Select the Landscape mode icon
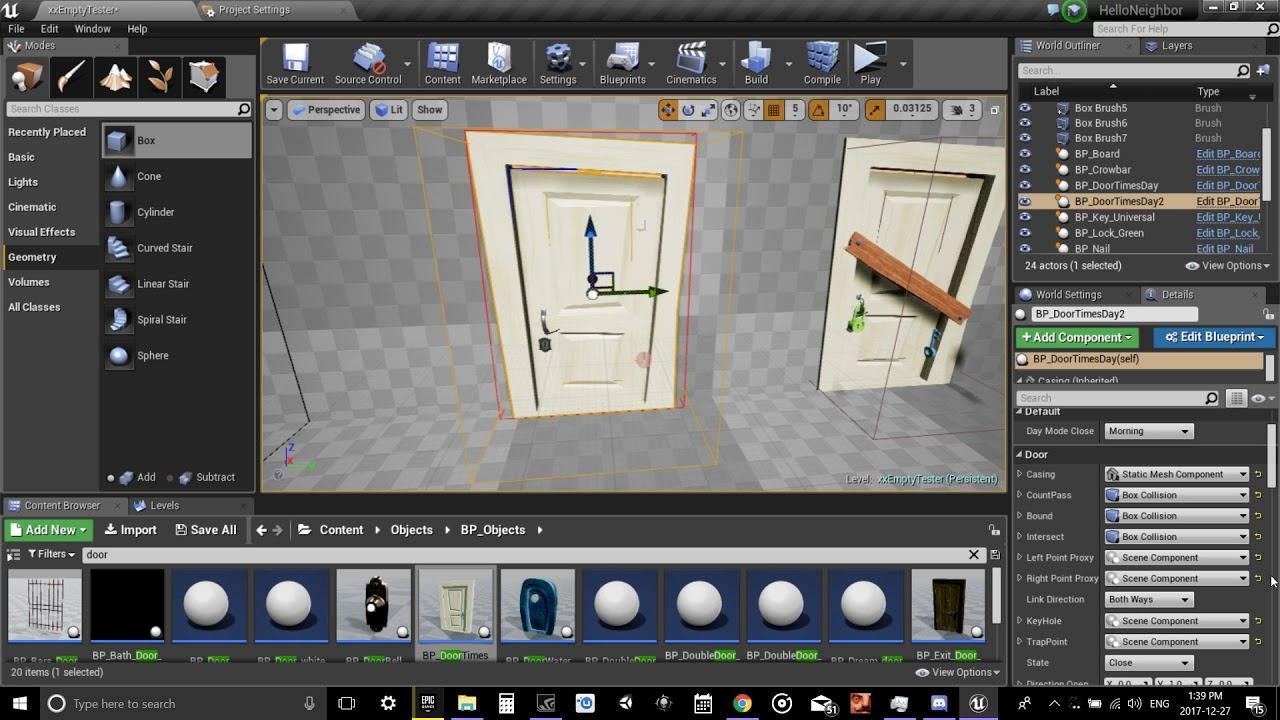Viewport: 1280px width, 720px height. point(115,77)
